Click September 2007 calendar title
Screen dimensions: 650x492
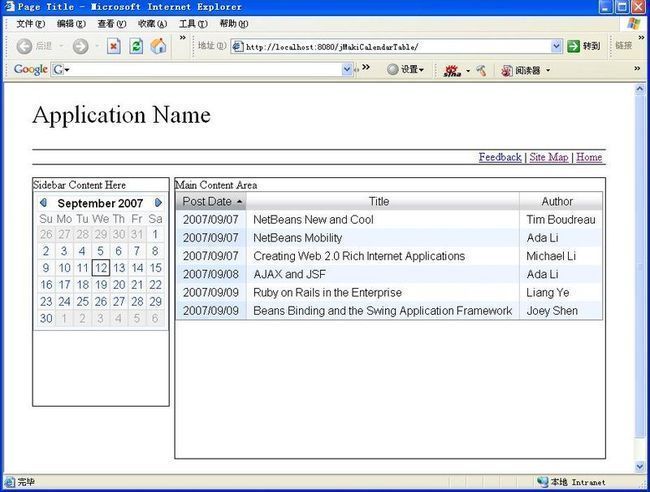[100, 203]
